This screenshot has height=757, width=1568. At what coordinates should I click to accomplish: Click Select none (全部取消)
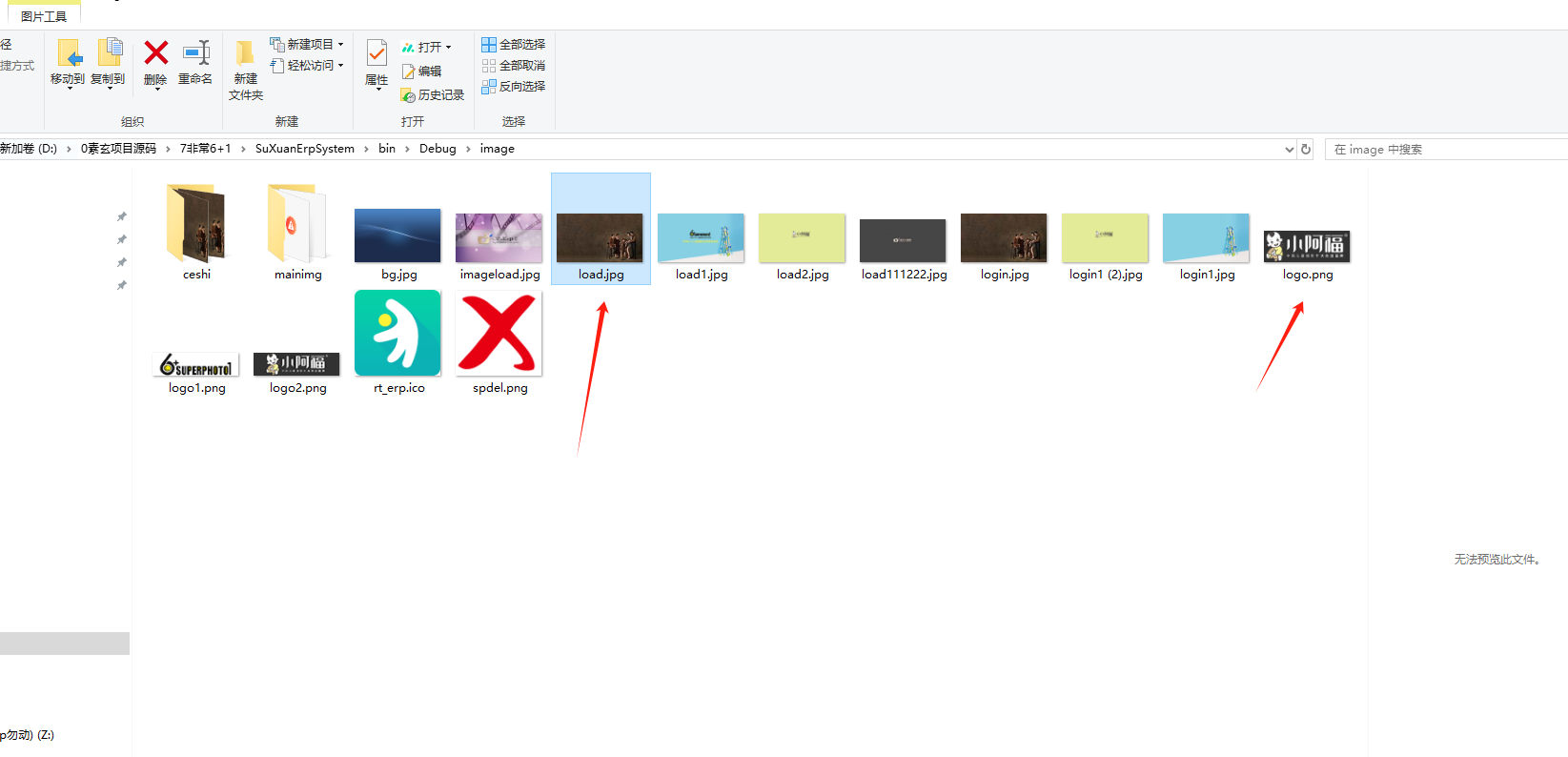point(514,66)
